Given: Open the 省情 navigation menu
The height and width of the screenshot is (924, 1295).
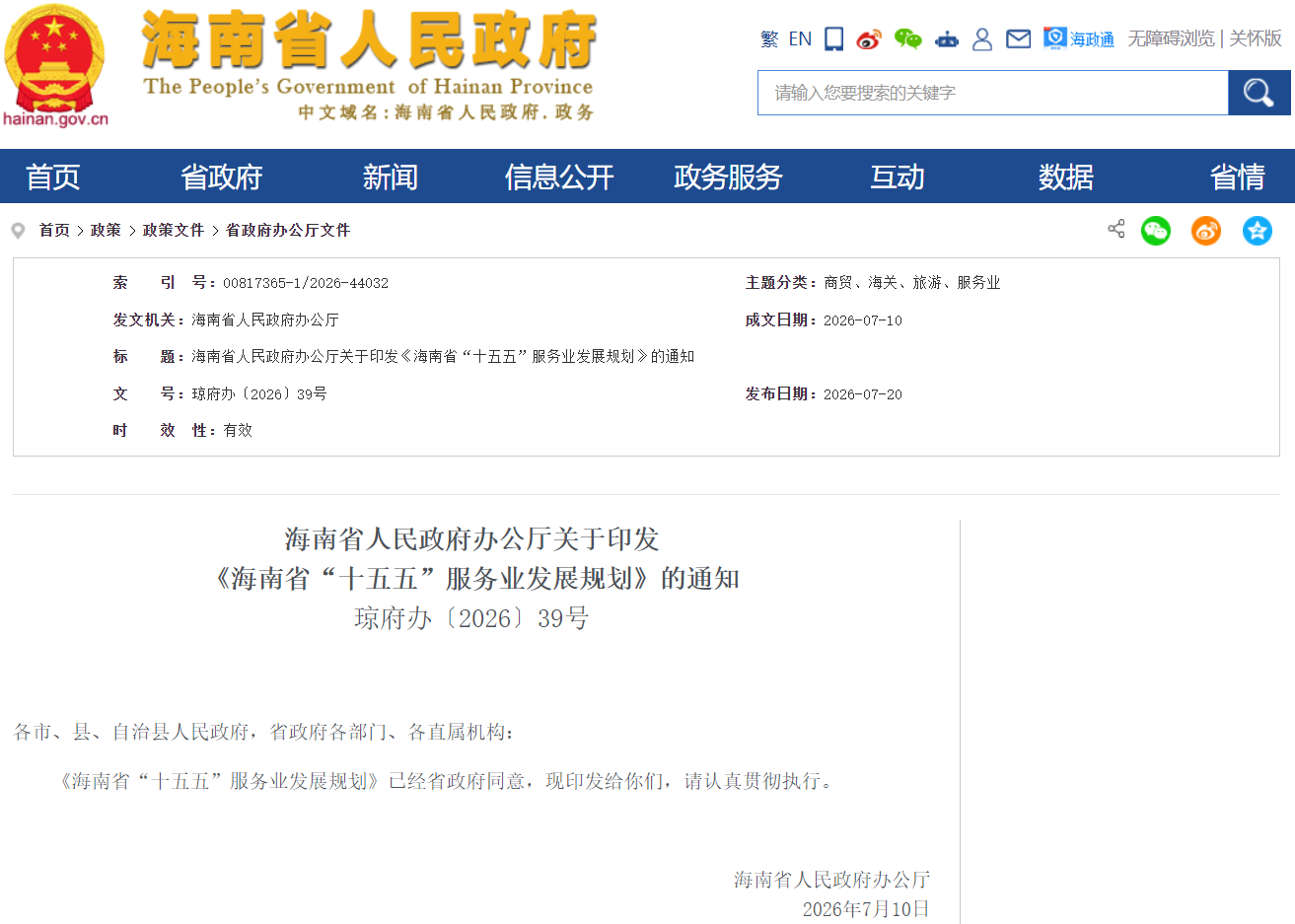Looking at the screenshot, I should click(x=1237, y=177).
